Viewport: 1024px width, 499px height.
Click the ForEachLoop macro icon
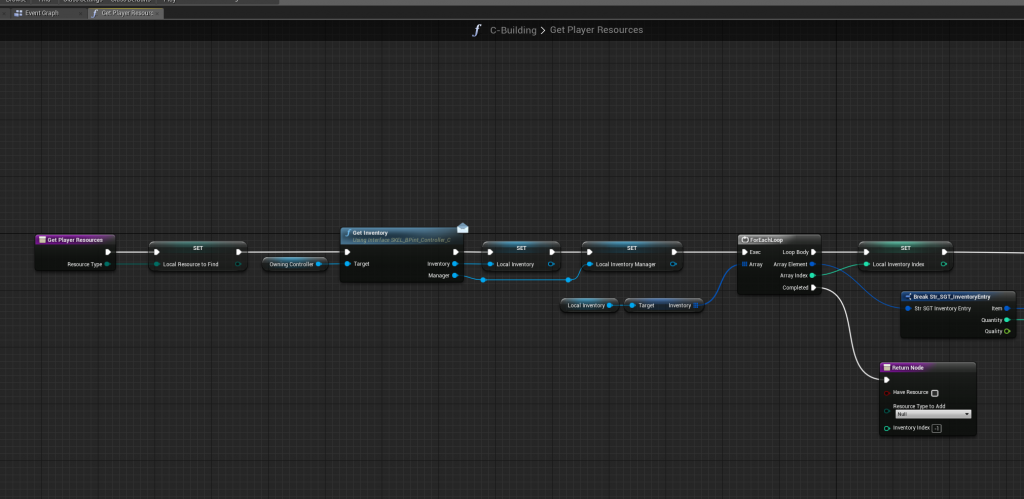745,240
